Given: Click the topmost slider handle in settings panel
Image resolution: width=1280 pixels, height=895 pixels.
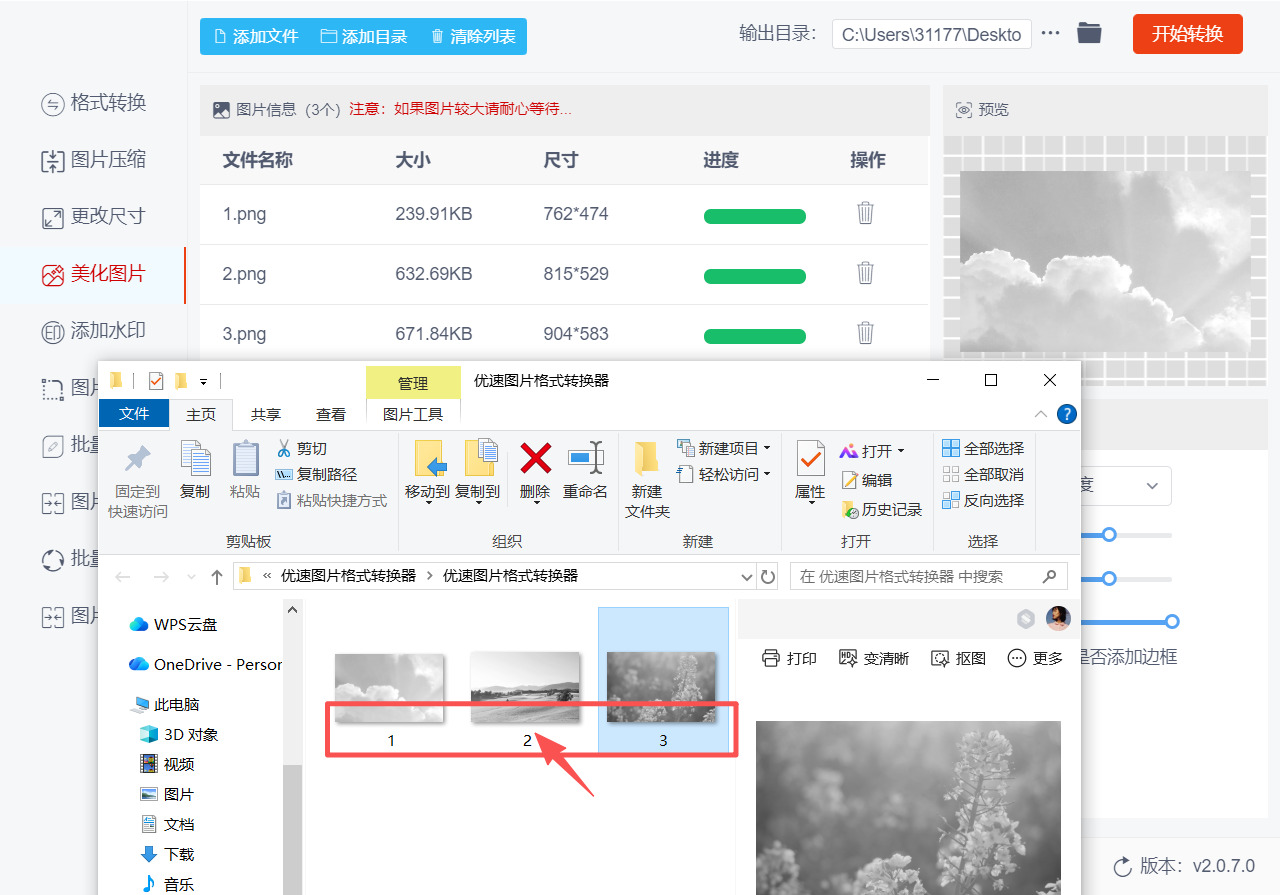Looking at the screenshot, I should [x=1109, y=534].
